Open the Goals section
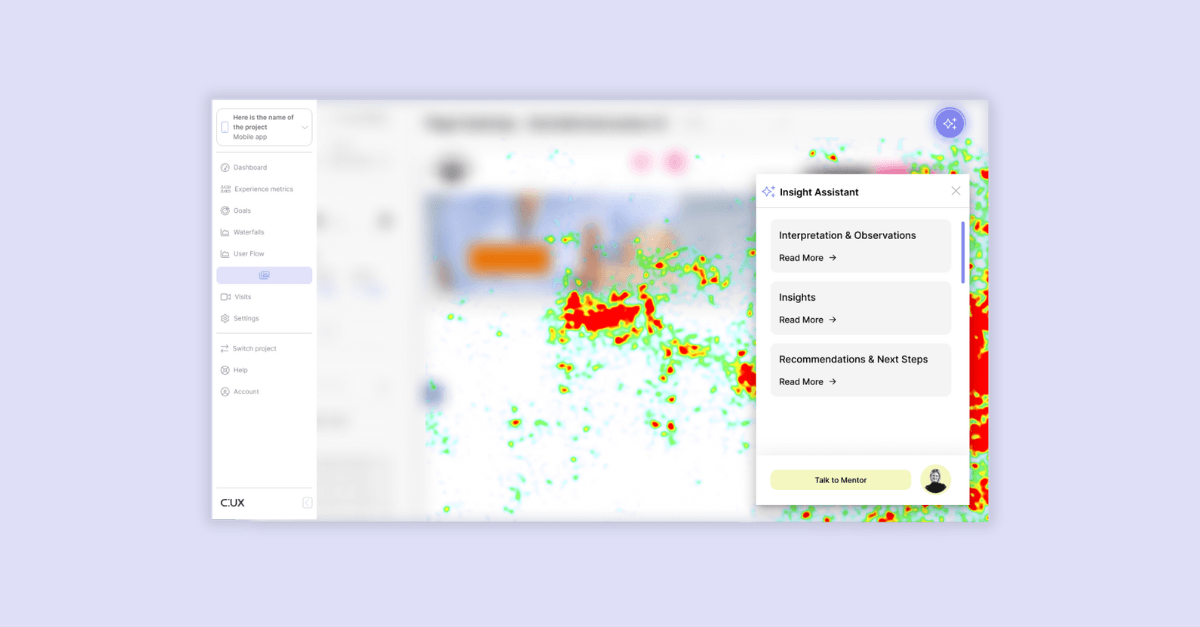This screenshot has height=627, width=1200. (x=240, y=210)
